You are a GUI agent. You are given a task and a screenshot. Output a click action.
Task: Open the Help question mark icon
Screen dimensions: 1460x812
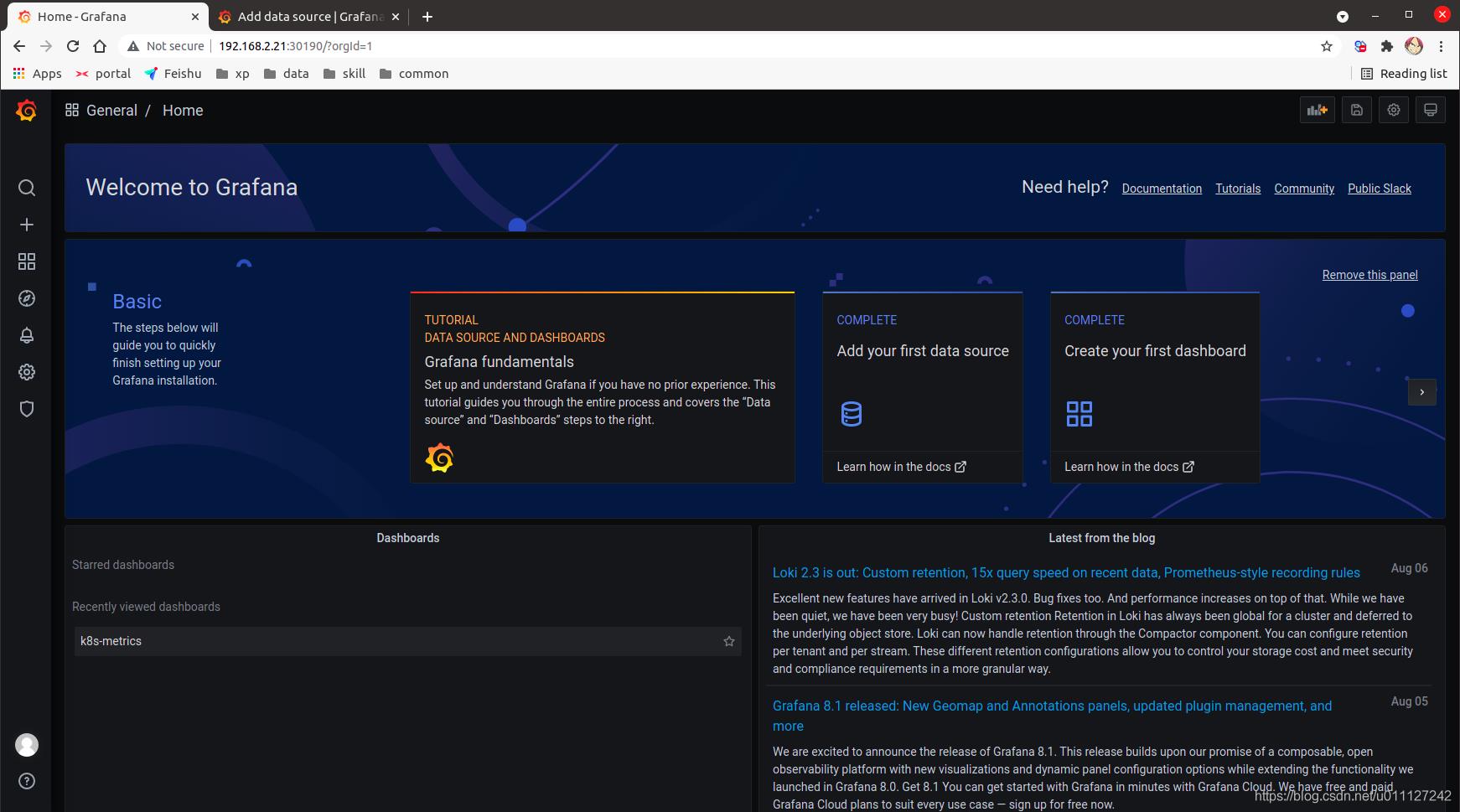click(27, 781)
